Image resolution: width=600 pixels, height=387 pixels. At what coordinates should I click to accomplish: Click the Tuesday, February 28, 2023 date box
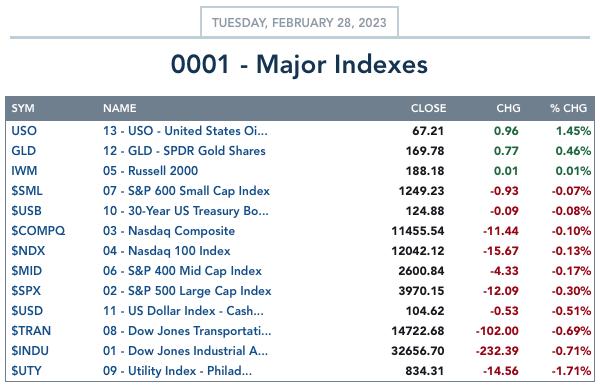tap(299, 22)
